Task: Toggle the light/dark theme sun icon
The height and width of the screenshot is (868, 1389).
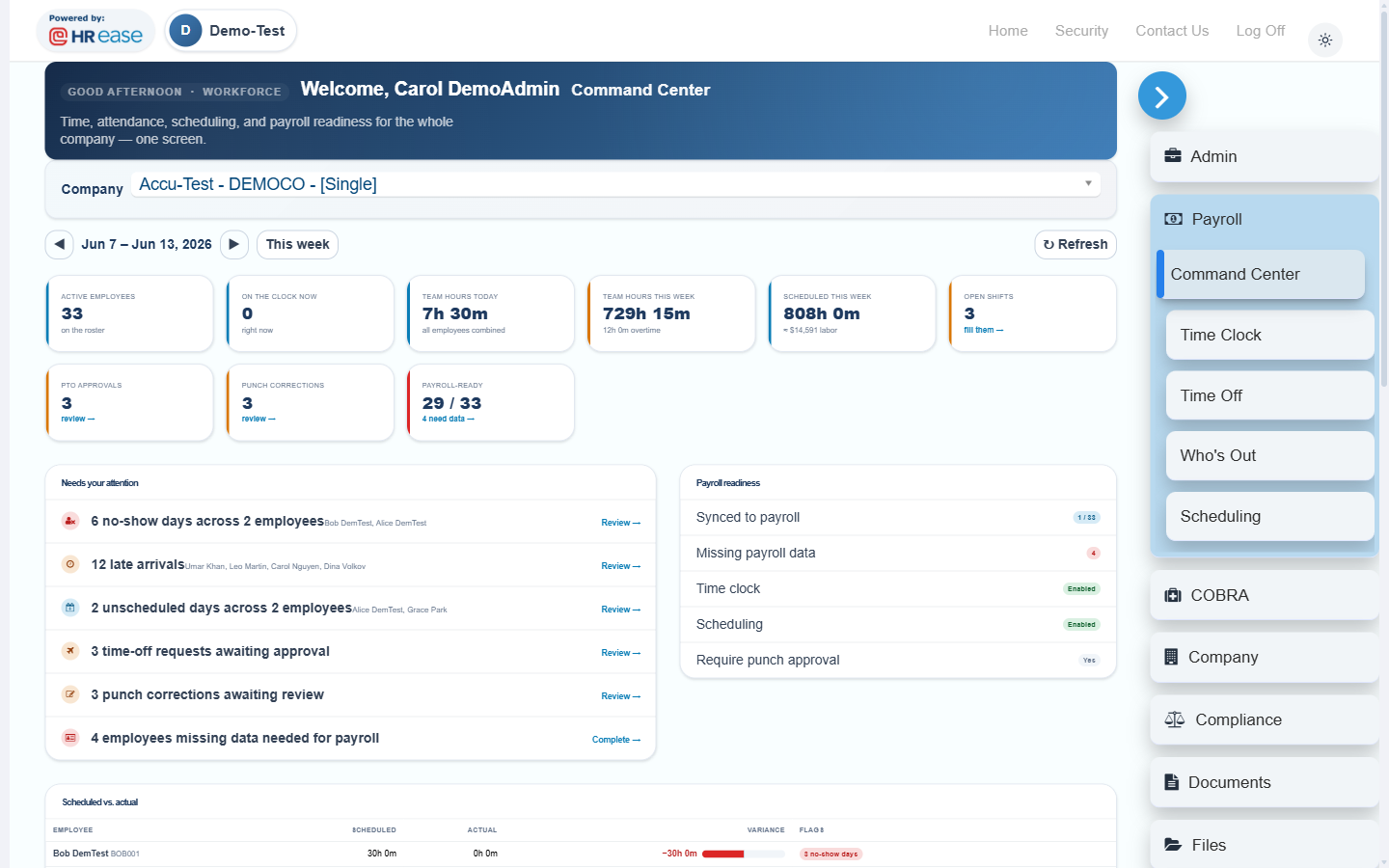Action: pos(1325,40)
